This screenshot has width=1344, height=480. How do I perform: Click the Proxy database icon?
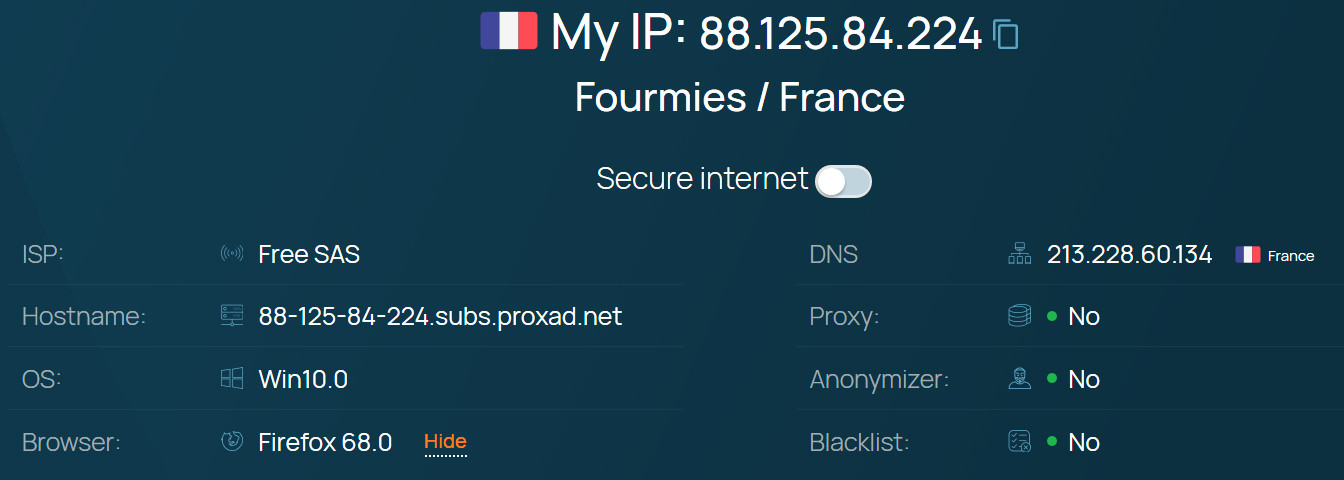tap(1019, 316)
